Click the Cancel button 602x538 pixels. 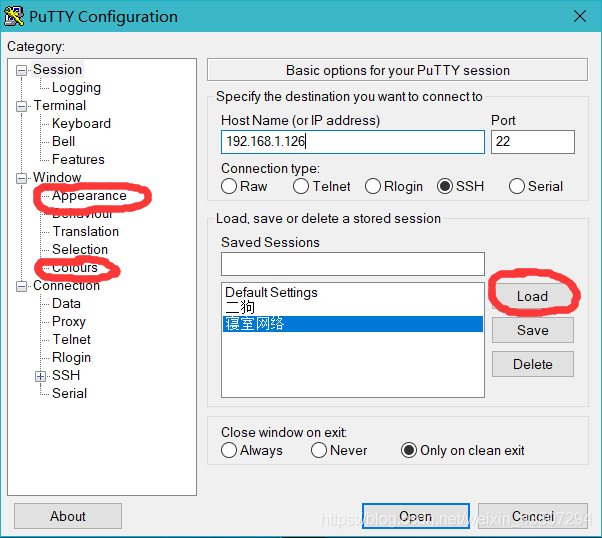[533, 516]
